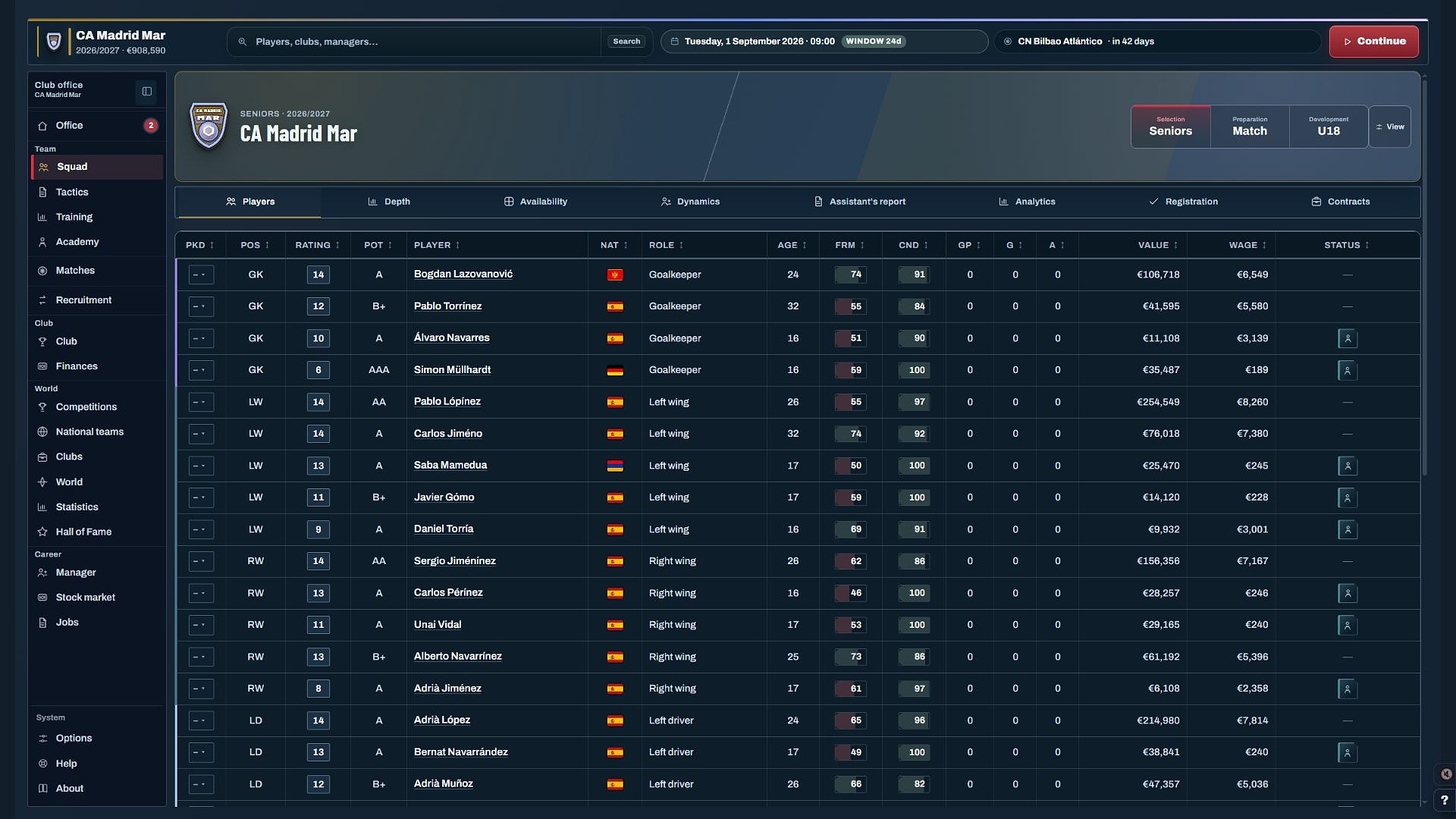The height and width of the screenshot is (819, 1456).
Task: Sort the table by the AGE column
Action: tap(792, 245)
